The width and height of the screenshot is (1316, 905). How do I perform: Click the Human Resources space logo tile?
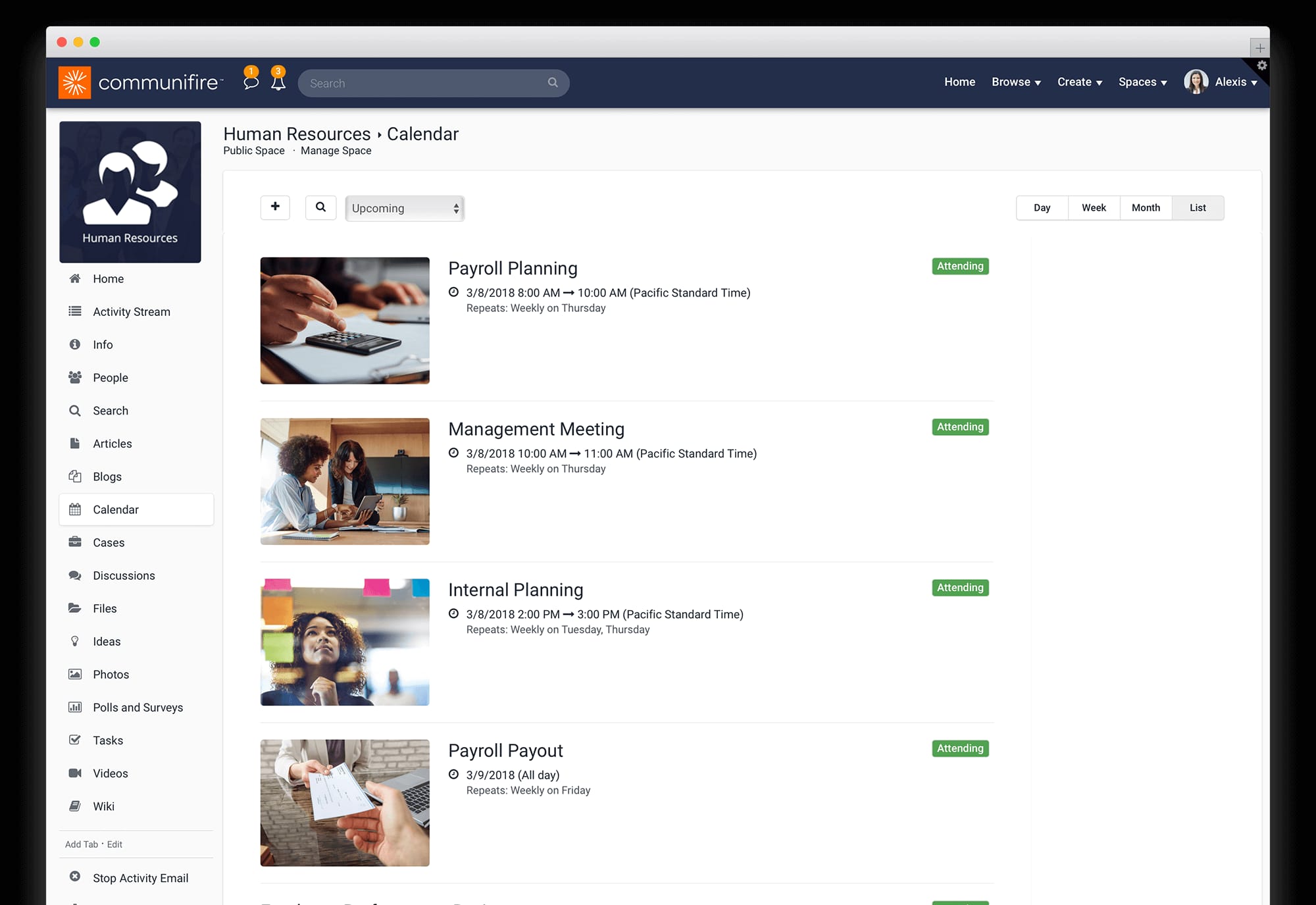130,192
